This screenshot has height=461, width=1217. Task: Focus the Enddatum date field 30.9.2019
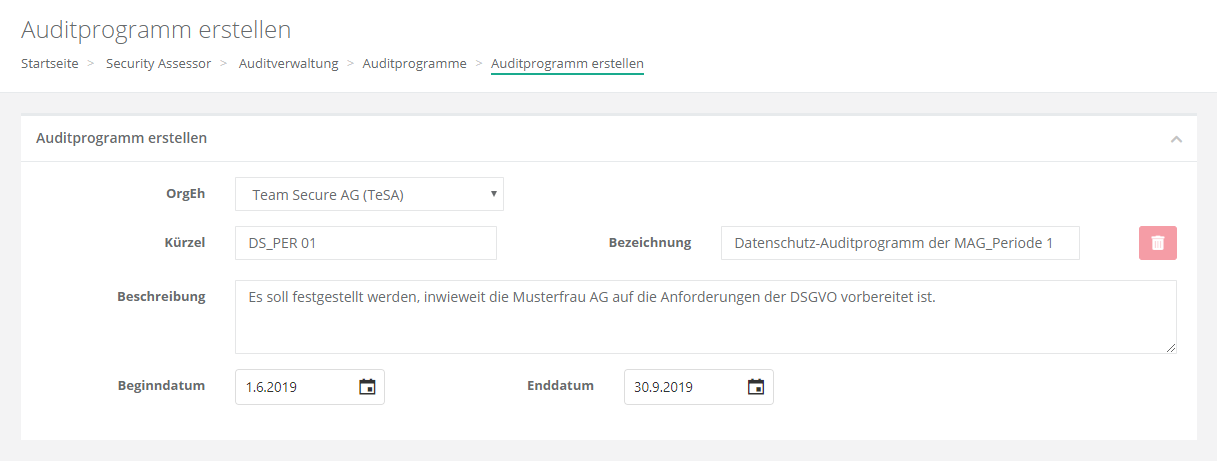683,387
